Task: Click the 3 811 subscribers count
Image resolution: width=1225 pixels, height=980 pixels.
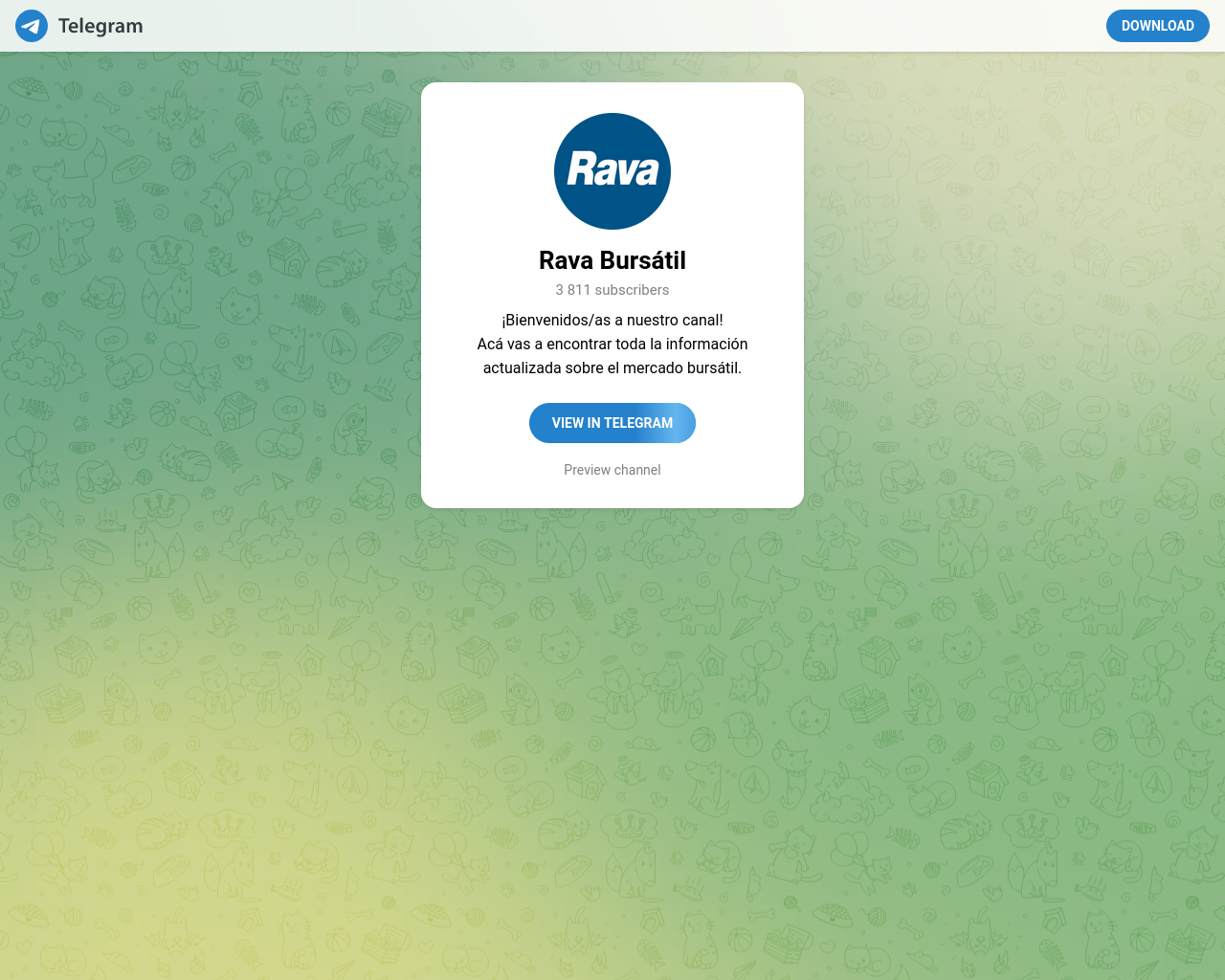Action: [x=612, y=290]
